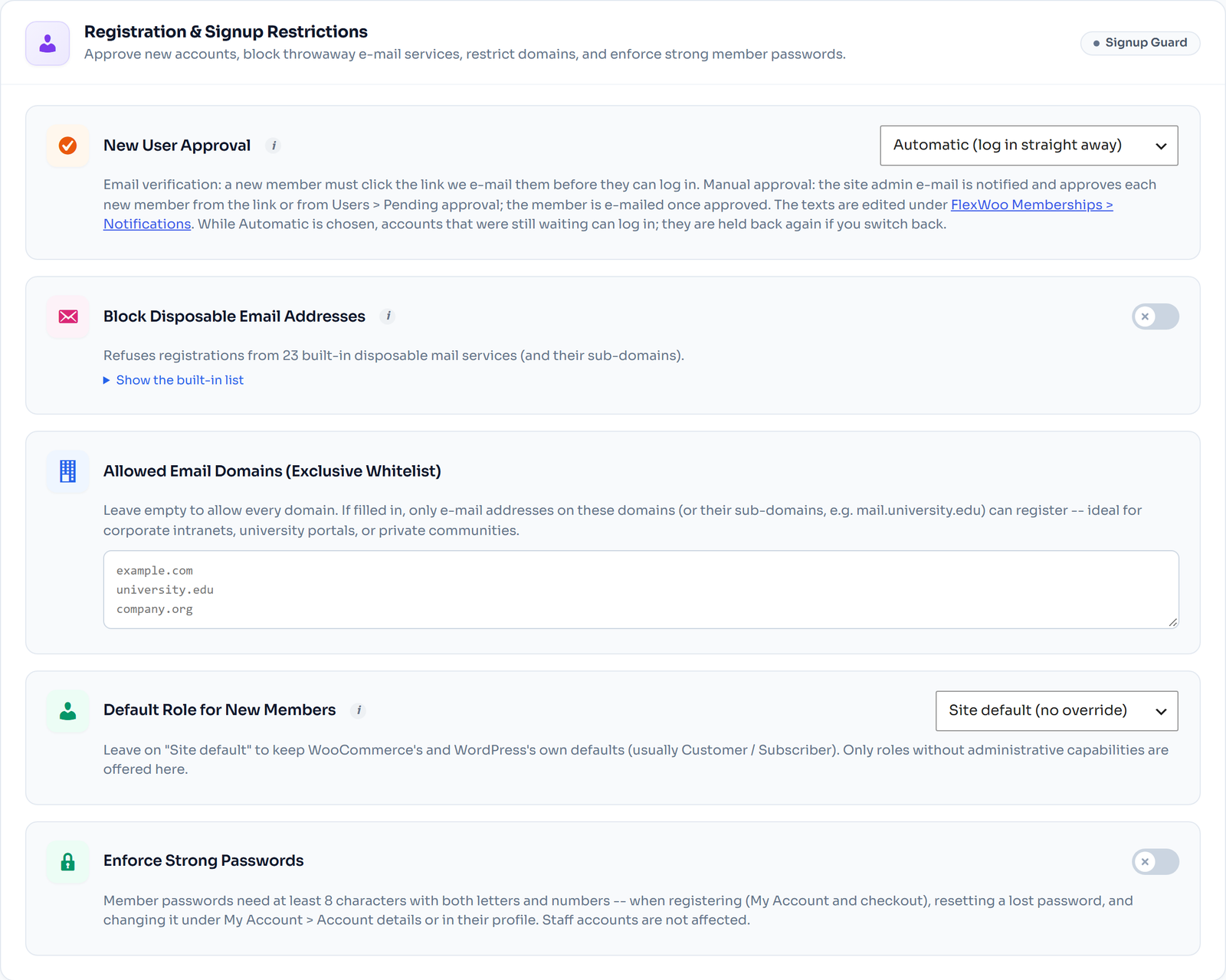Click the Signup Guard badge
The width and height of the screenshot is (1226, 980).
(1140, 43)
